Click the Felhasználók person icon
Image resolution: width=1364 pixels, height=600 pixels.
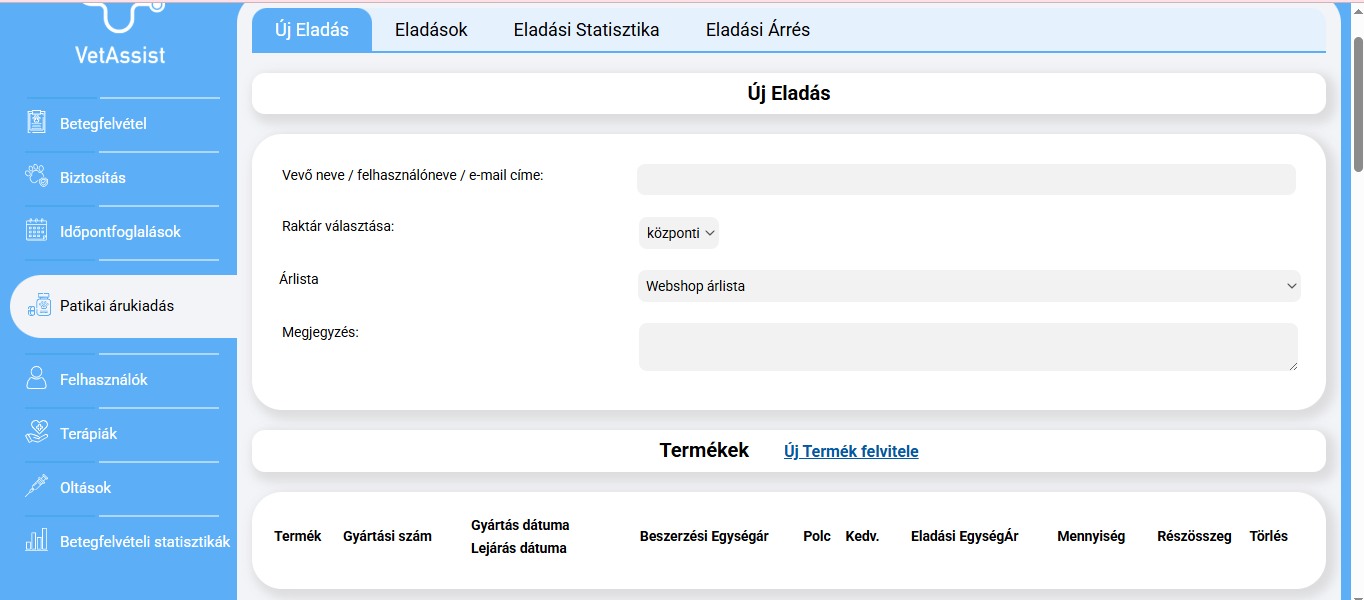(x=37, y=379)
